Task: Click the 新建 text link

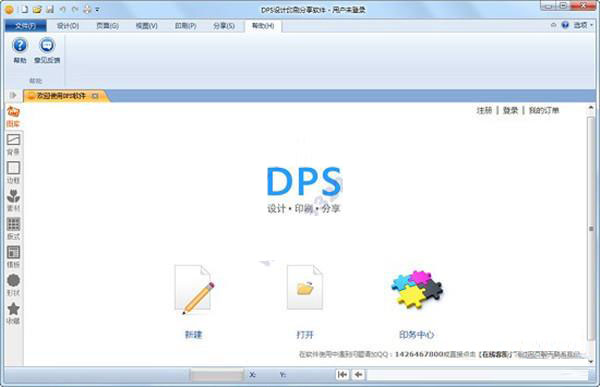Action: coord(193,335)
